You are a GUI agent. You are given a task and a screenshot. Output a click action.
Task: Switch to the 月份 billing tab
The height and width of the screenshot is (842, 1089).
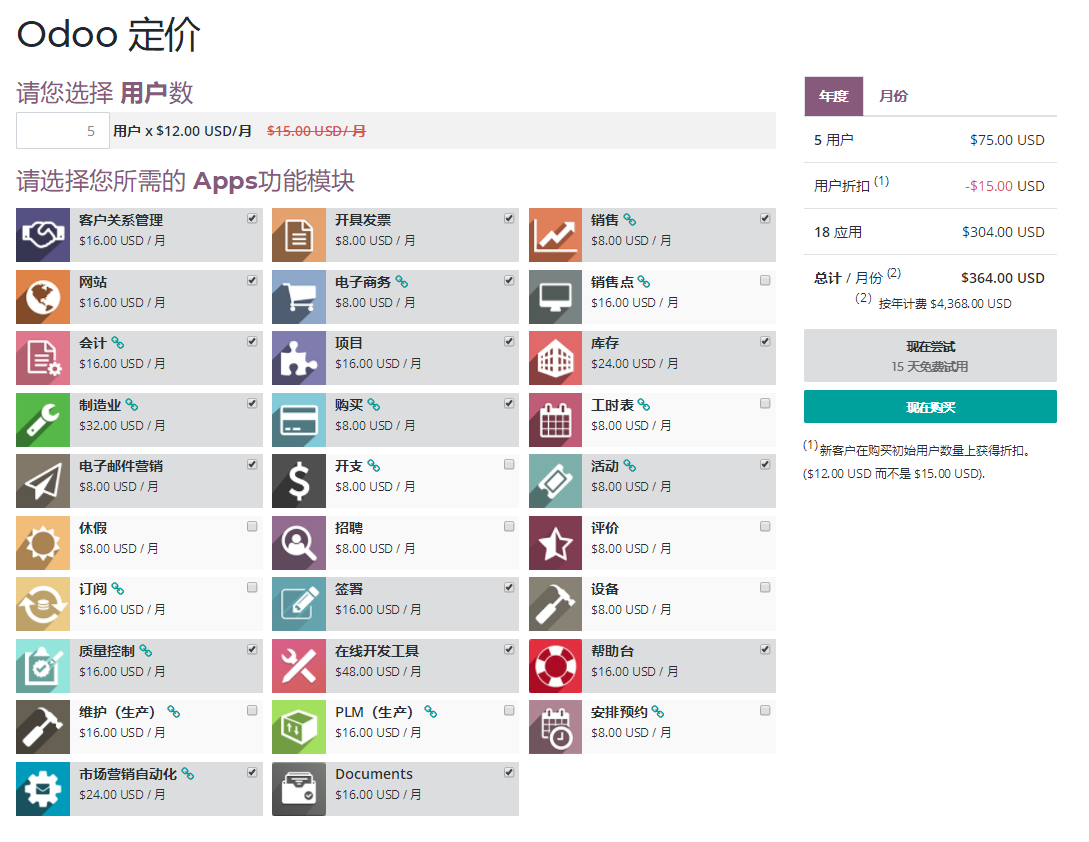[893, 96]
